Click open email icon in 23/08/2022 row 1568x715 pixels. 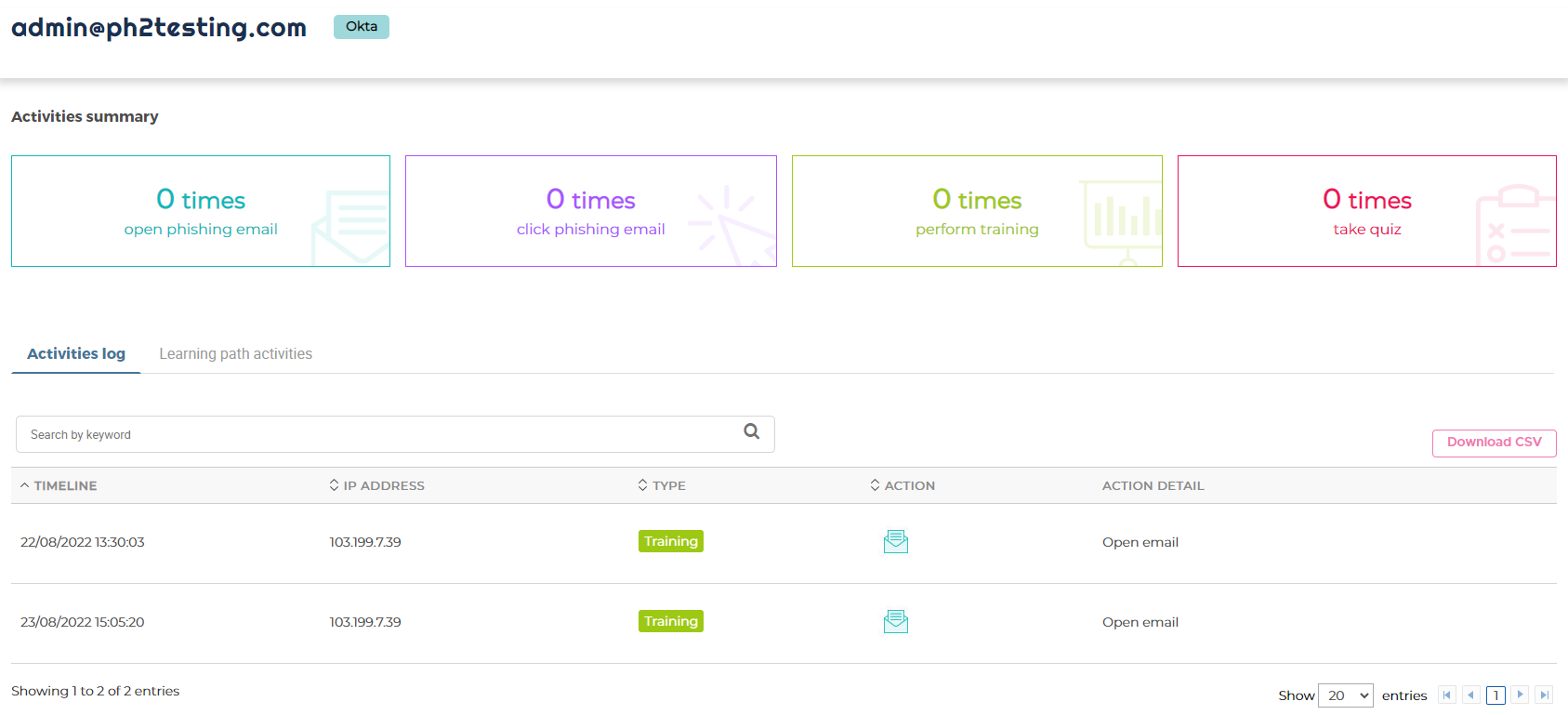tap(896, 621)
